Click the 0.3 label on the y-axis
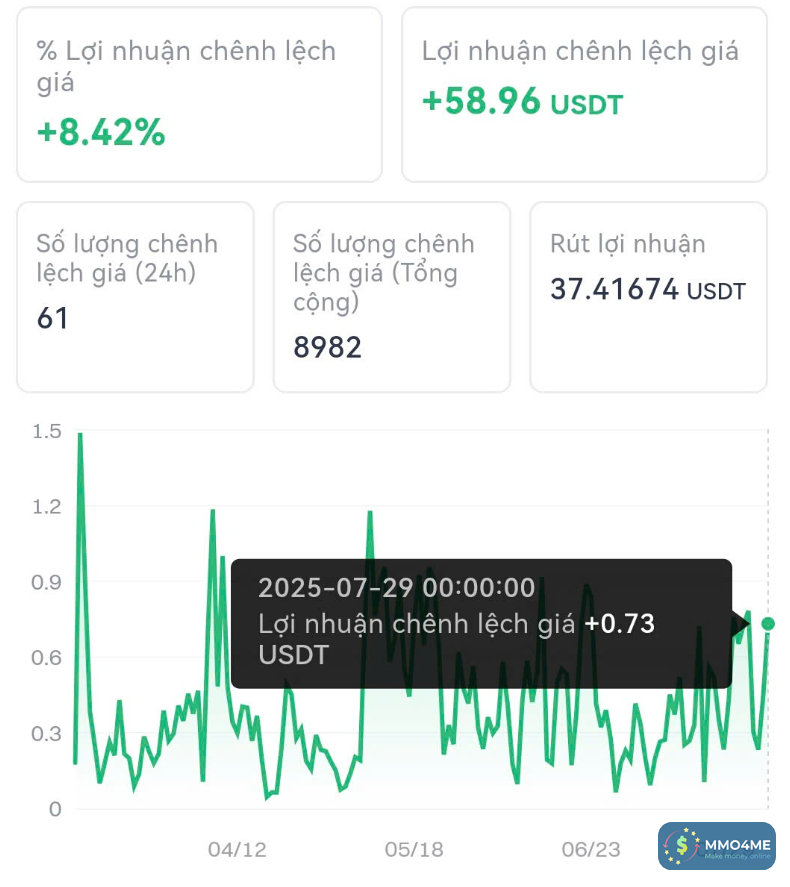 [47, 733]
